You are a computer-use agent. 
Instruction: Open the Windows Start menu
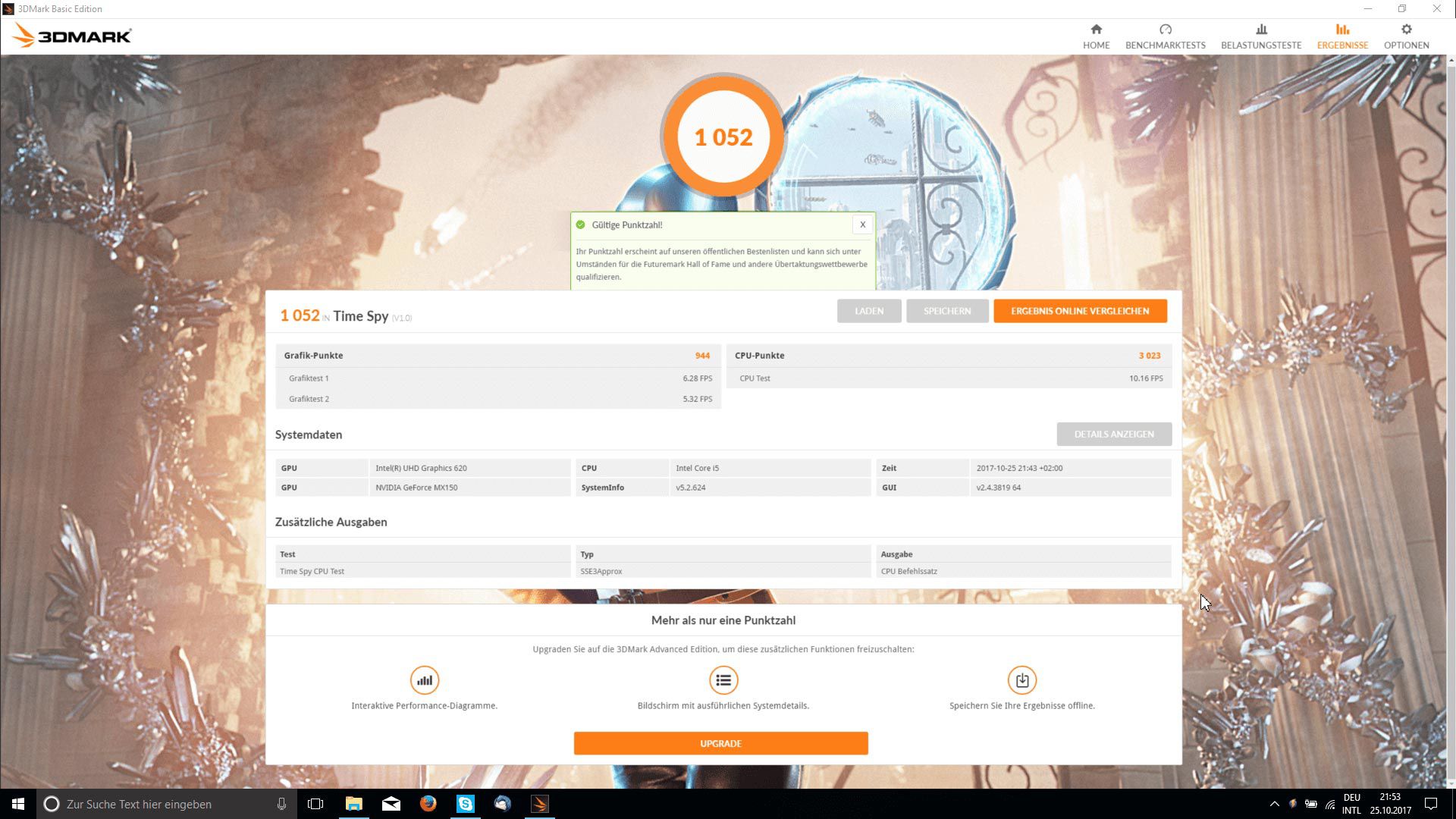[x=18, y=804]
